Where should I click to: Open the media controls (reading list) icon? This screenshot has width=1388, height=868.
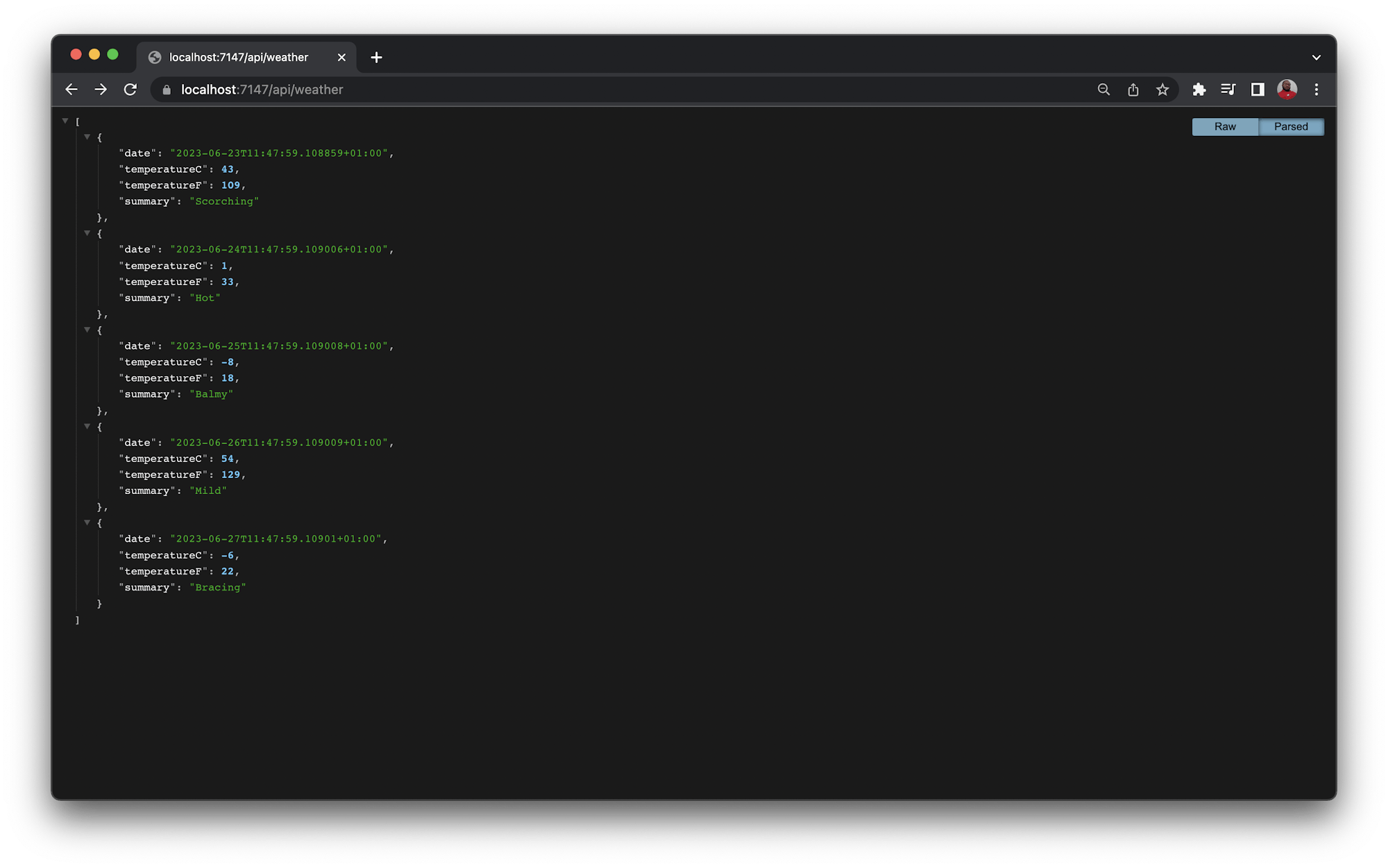(1228, 90)
